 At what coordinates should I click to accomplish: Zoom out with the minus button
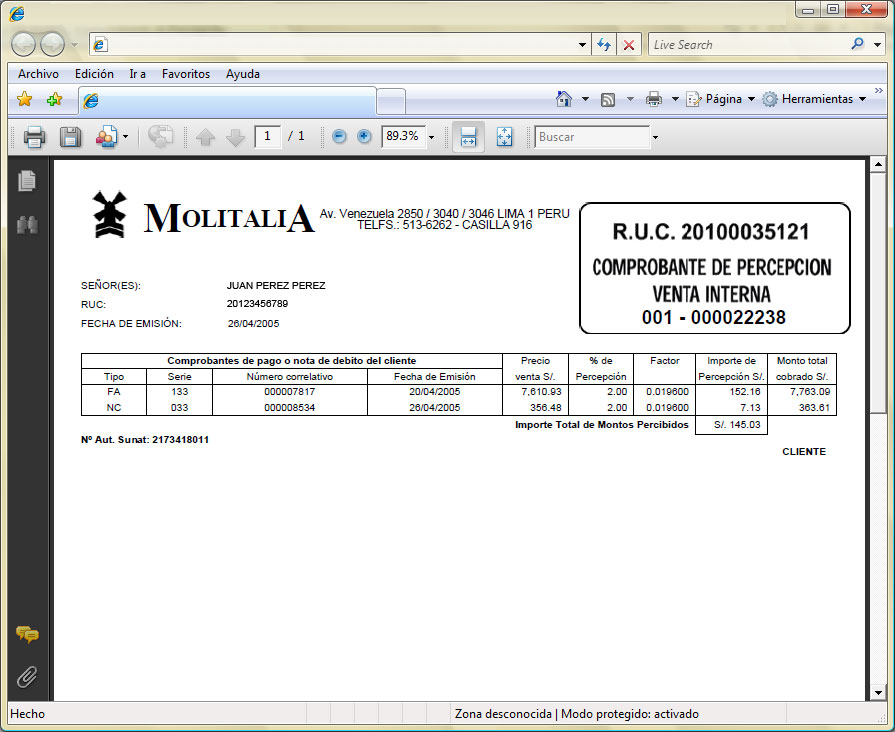(x=339, y=137)
